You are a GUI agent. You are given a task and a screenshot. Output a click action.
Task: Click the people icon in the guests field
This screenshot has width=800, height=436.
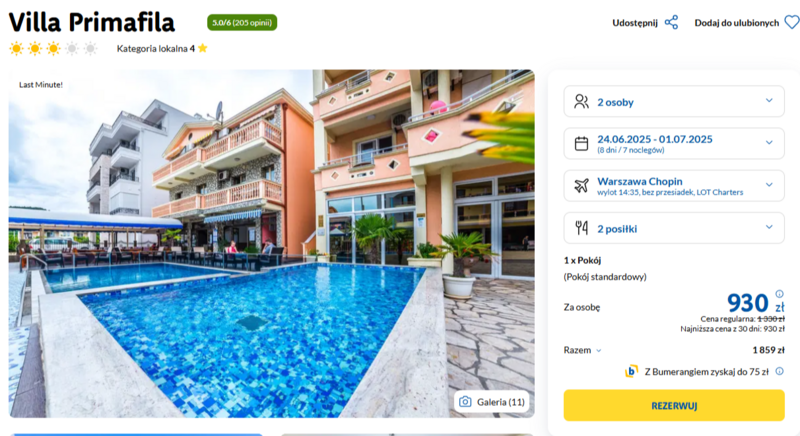[582, 101]
